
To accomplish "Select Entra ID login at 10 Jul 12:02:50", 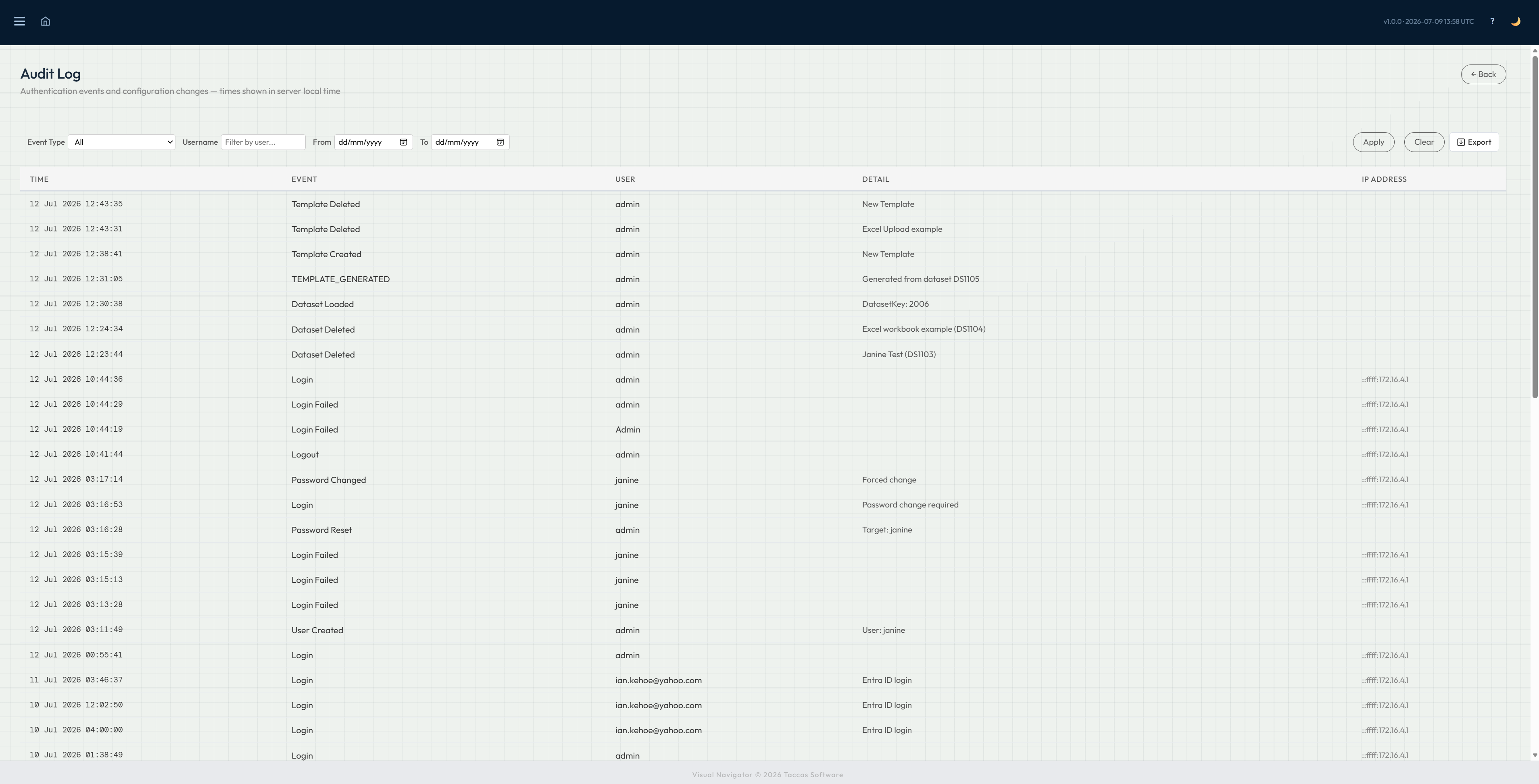I will click(x=886, y=706).
